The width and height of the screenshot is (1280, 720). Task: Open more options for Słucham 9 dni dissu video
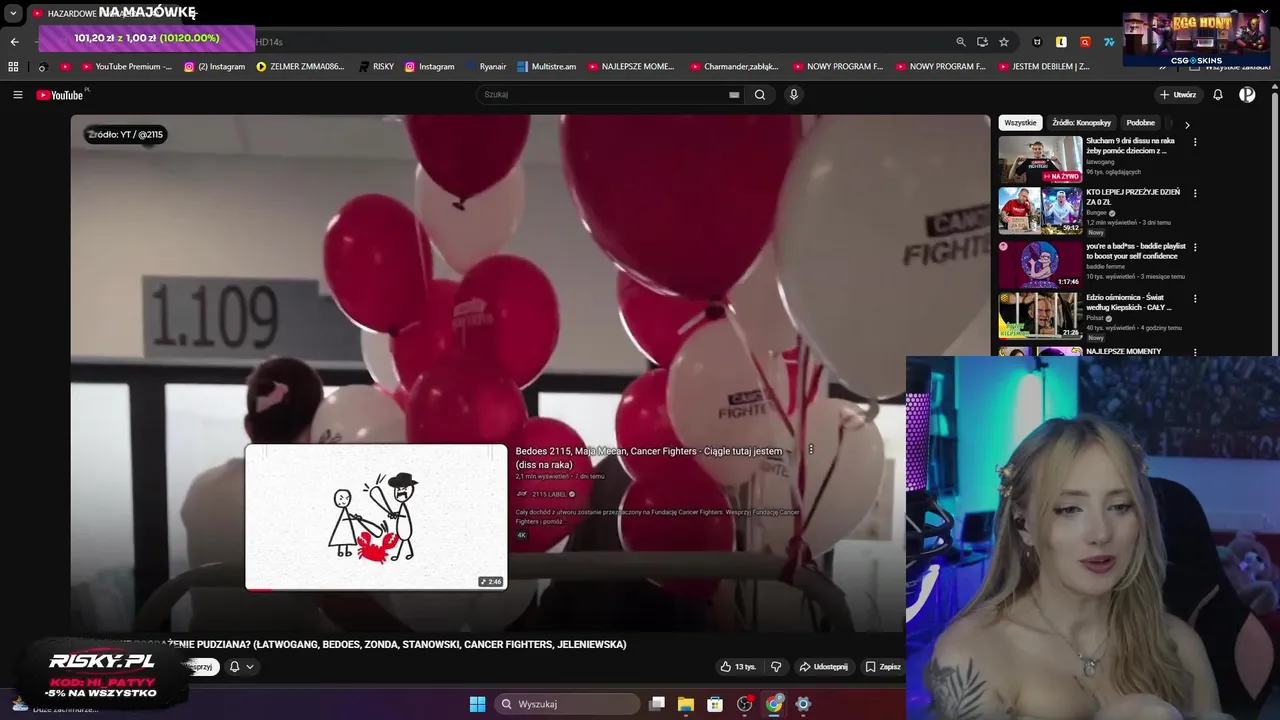point(1195,142)
